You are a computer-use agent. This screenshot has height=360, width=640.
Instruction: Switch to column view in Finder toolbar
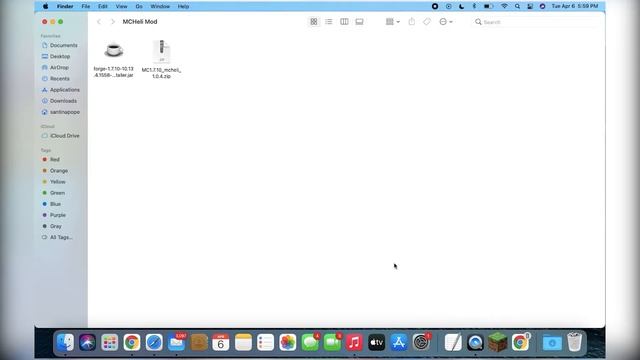click(x=344, y=22)
